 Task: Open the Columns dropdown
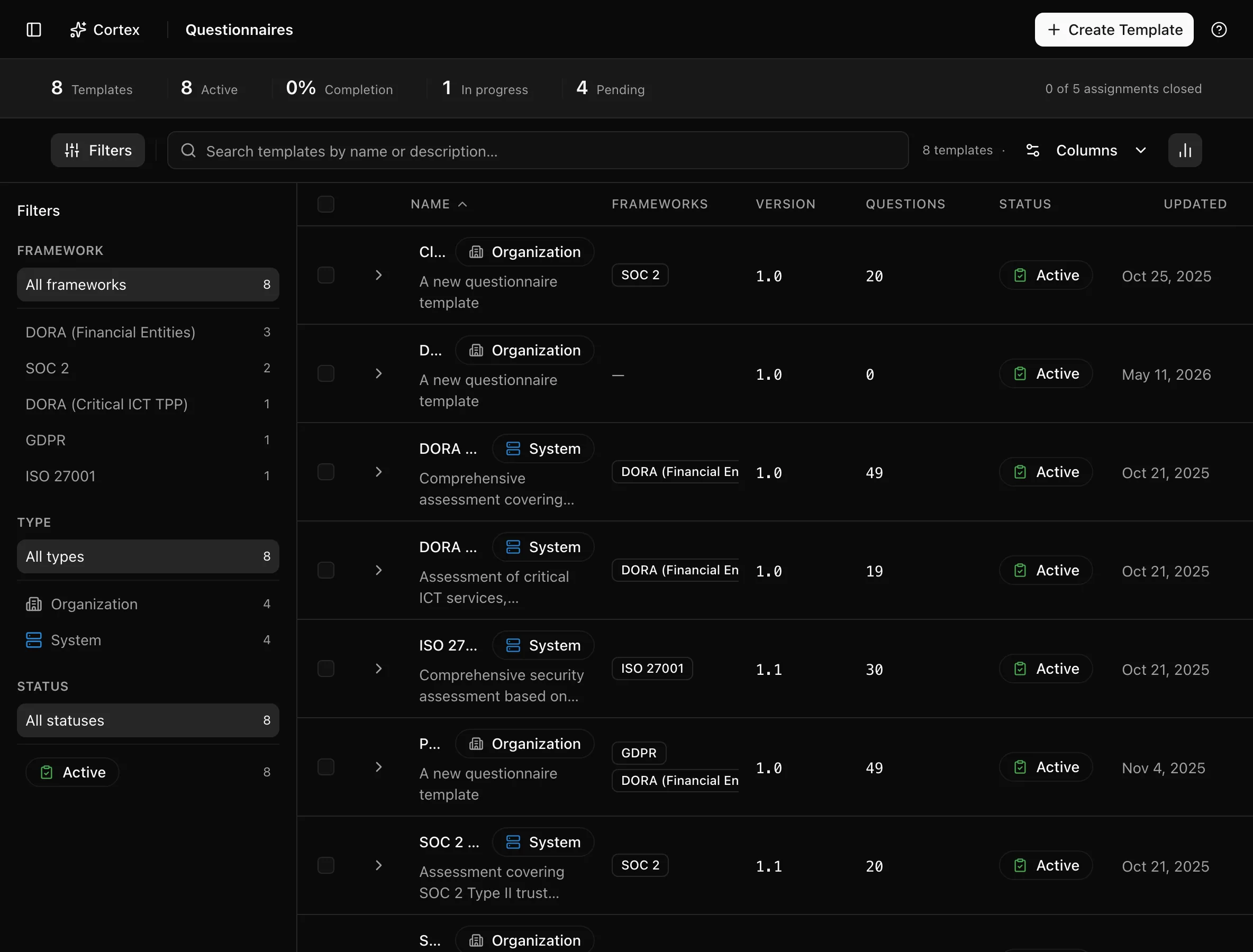click(x=1086, y=150)
